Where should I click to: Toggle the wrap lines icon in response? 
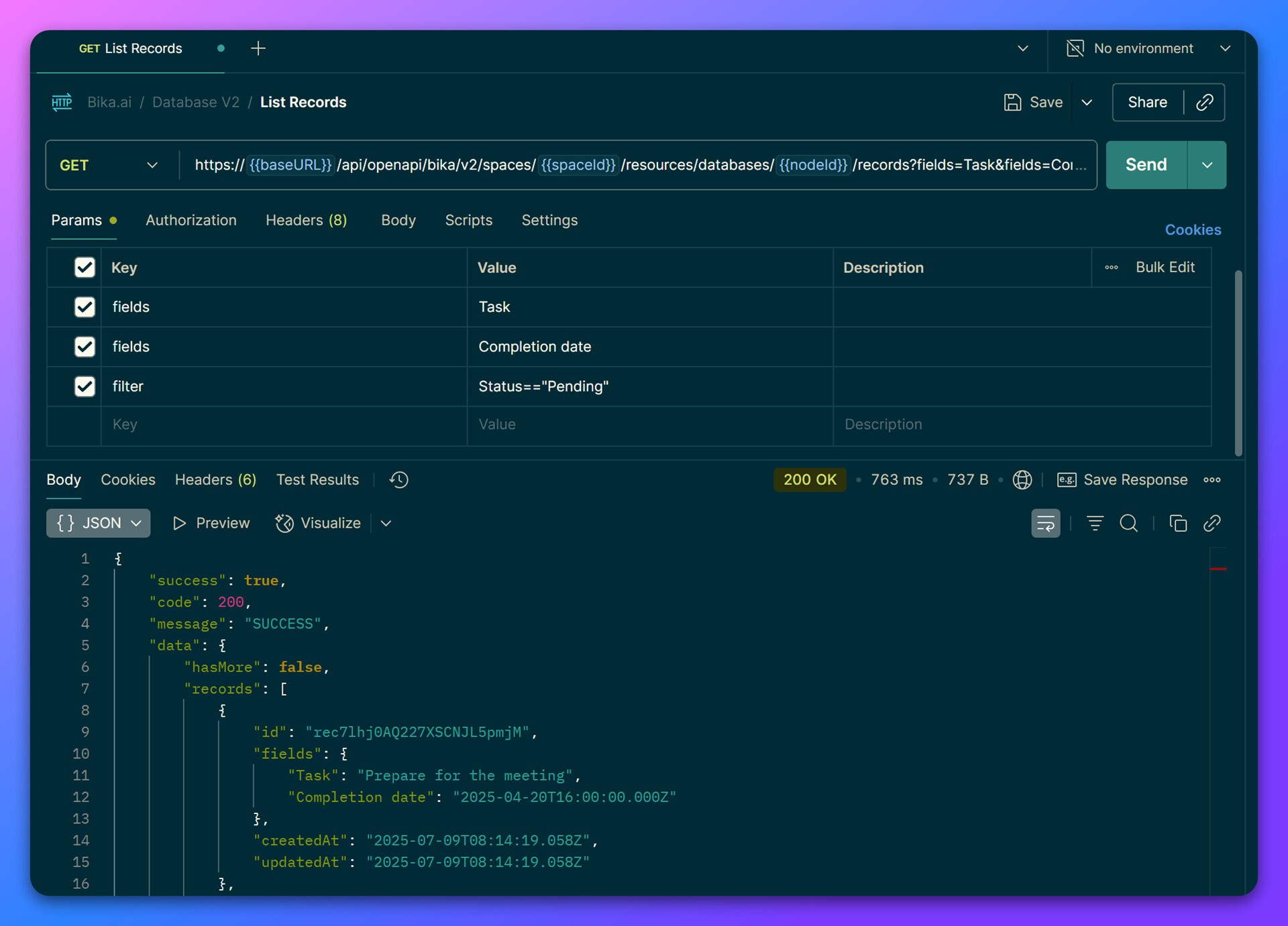tap(1045, 523)
